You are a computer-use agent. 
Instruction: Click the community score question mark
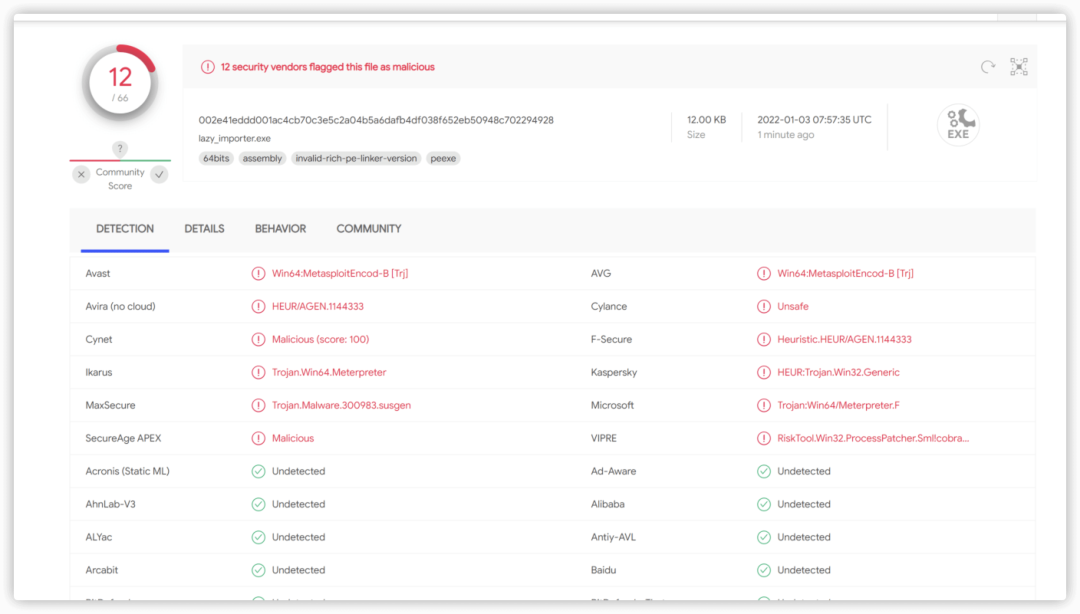120,148
